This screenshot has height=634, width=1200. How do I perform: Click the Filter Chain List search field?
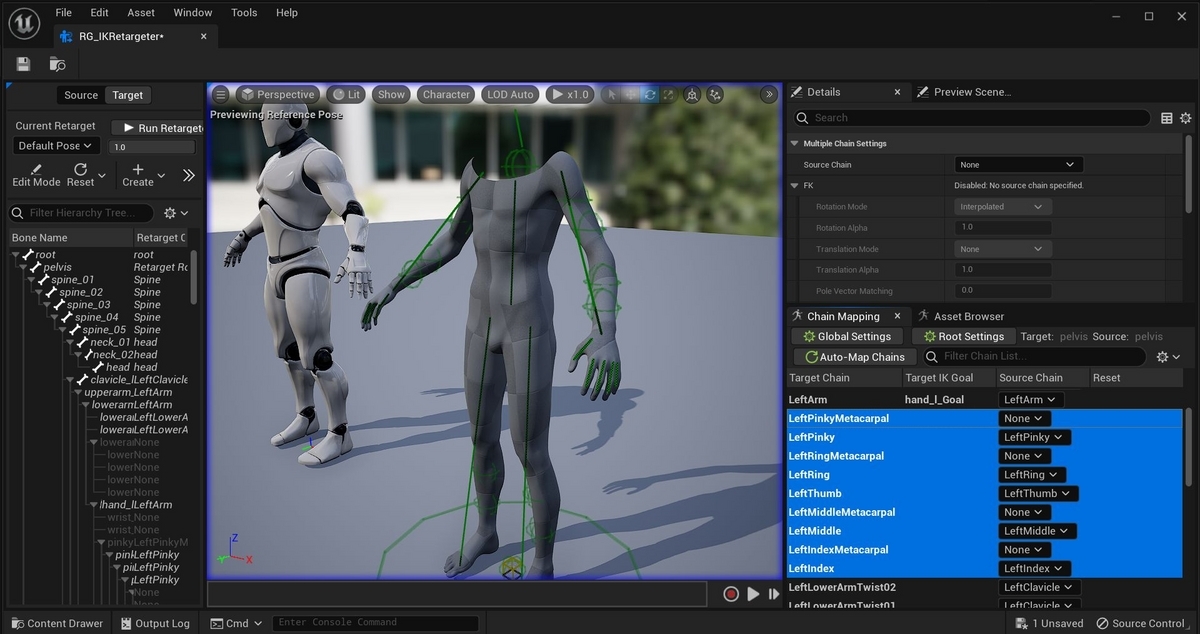click(1032, 357)
